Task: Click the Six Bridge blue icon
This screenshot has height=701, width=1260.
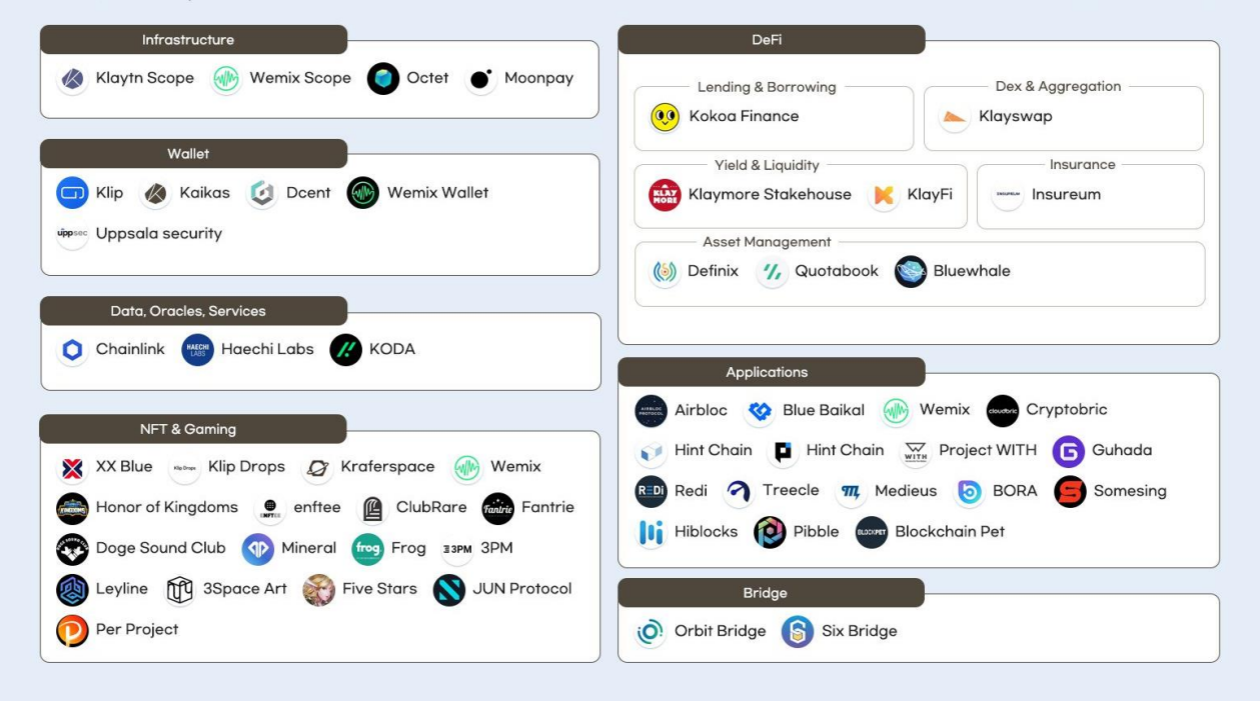Action: [798, 631]
